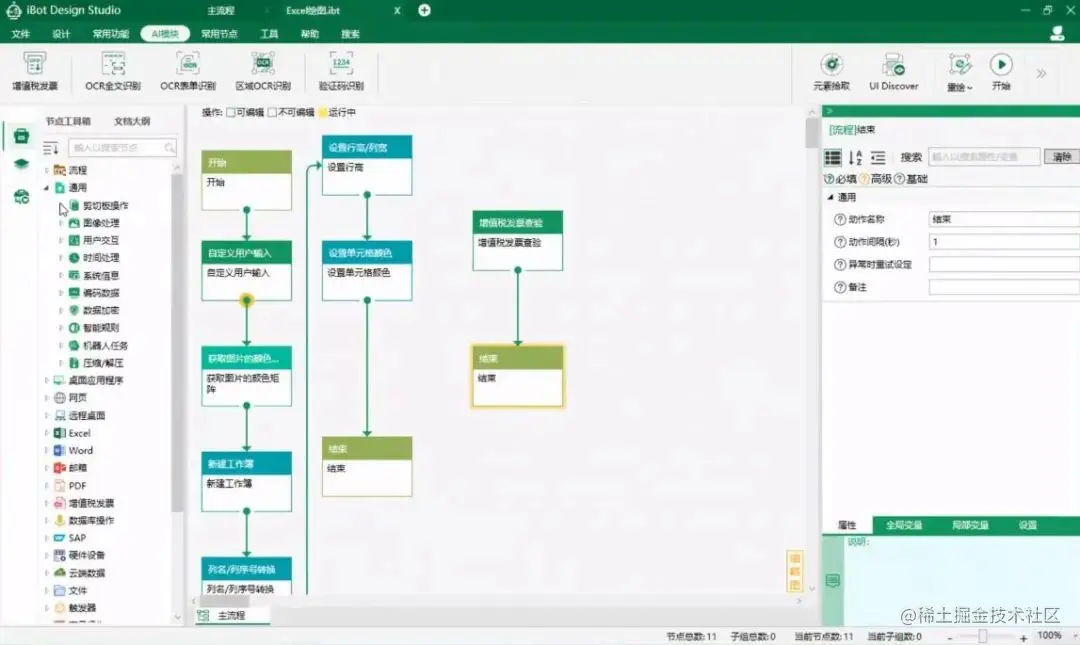
Task: Switch properties to categorized grid view
Action: [833, 158]
